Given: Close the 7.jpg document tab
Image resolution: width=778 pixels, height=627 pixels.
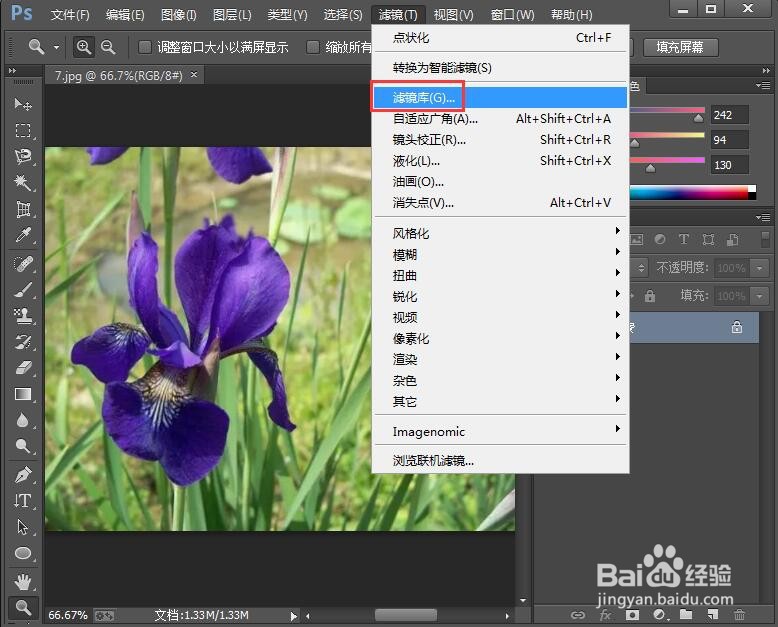Looking at the screenshot, I should click(x=194, y=74).
